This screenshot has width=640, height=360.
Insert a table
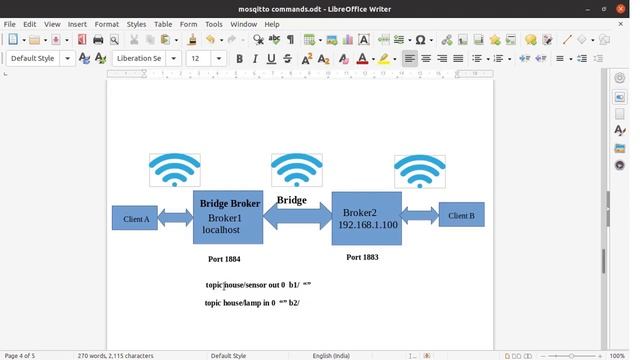click(x=309, y=40)
